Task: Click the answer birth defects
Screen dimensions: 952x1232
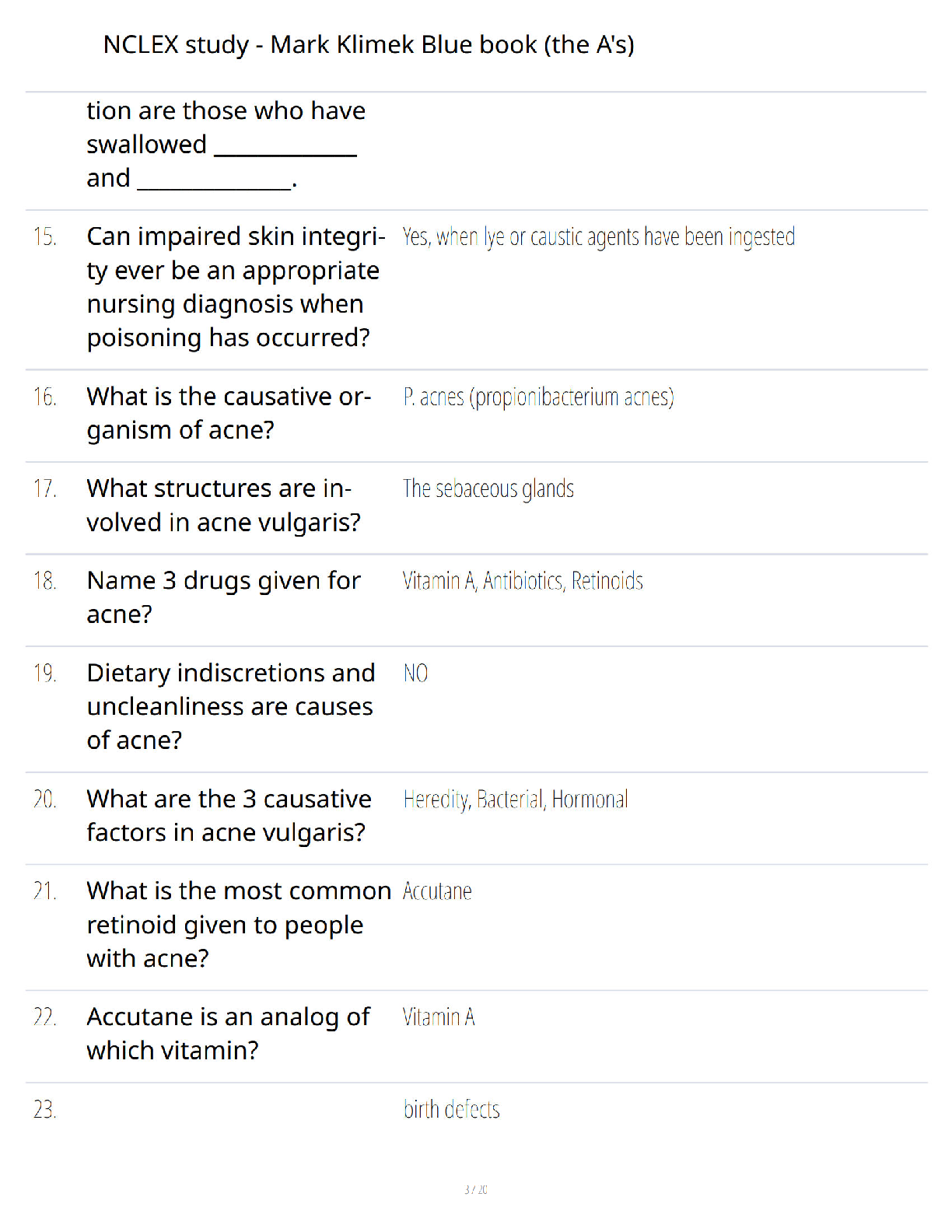Action: tap(451, 1109)
